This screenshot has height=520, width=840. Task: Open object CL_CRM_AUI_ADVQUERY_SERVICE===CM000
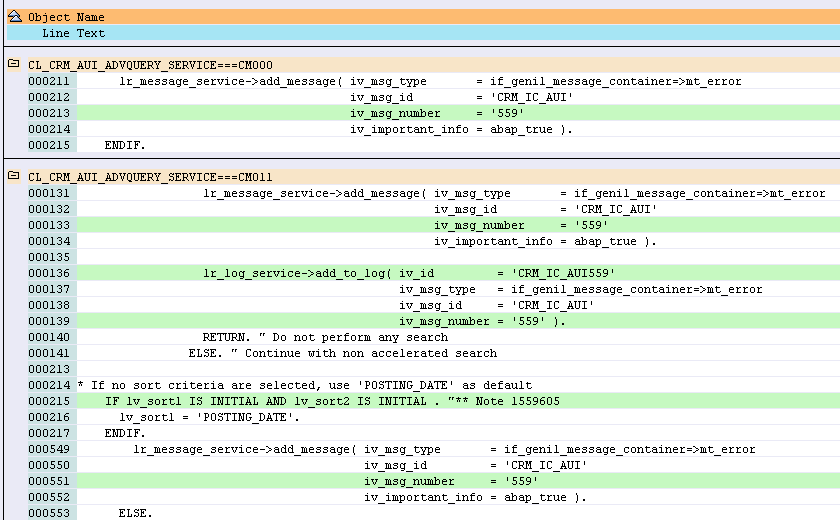pyautogui.click(x=150, y=65)
